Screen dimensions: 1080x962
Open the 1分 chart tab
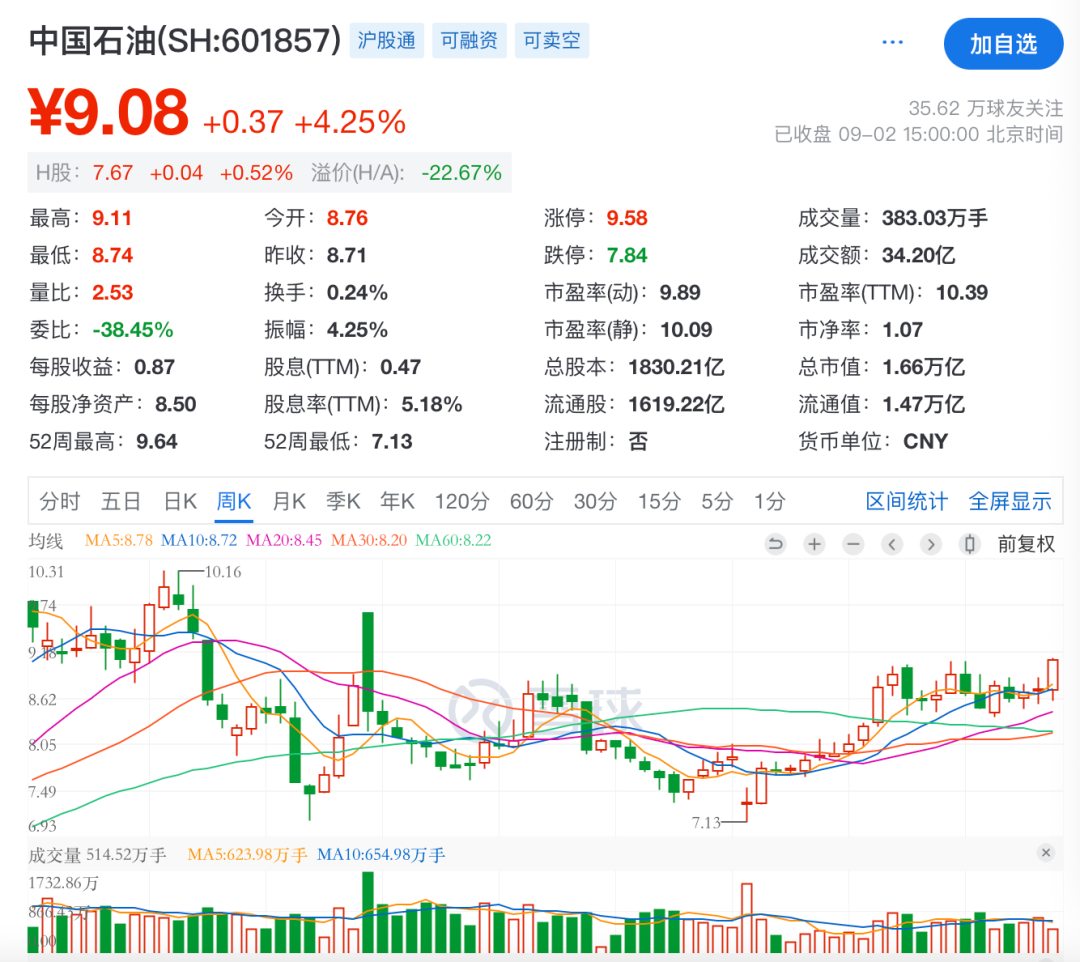coord(769,501)
